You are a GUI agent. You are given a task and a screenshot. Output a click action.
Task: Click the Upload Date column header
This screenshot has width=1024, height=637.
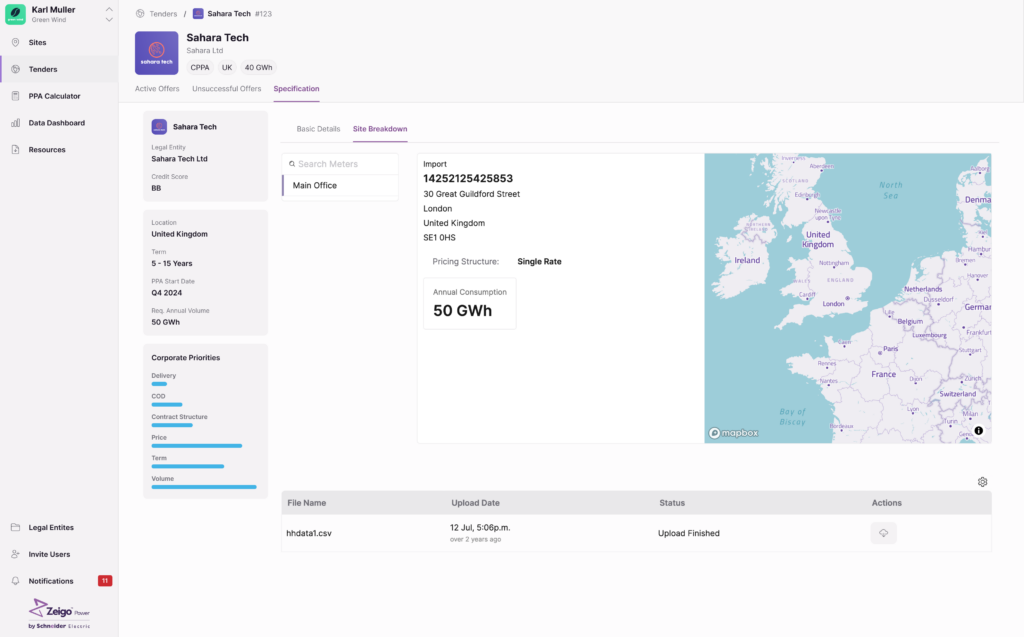(475, 503)
